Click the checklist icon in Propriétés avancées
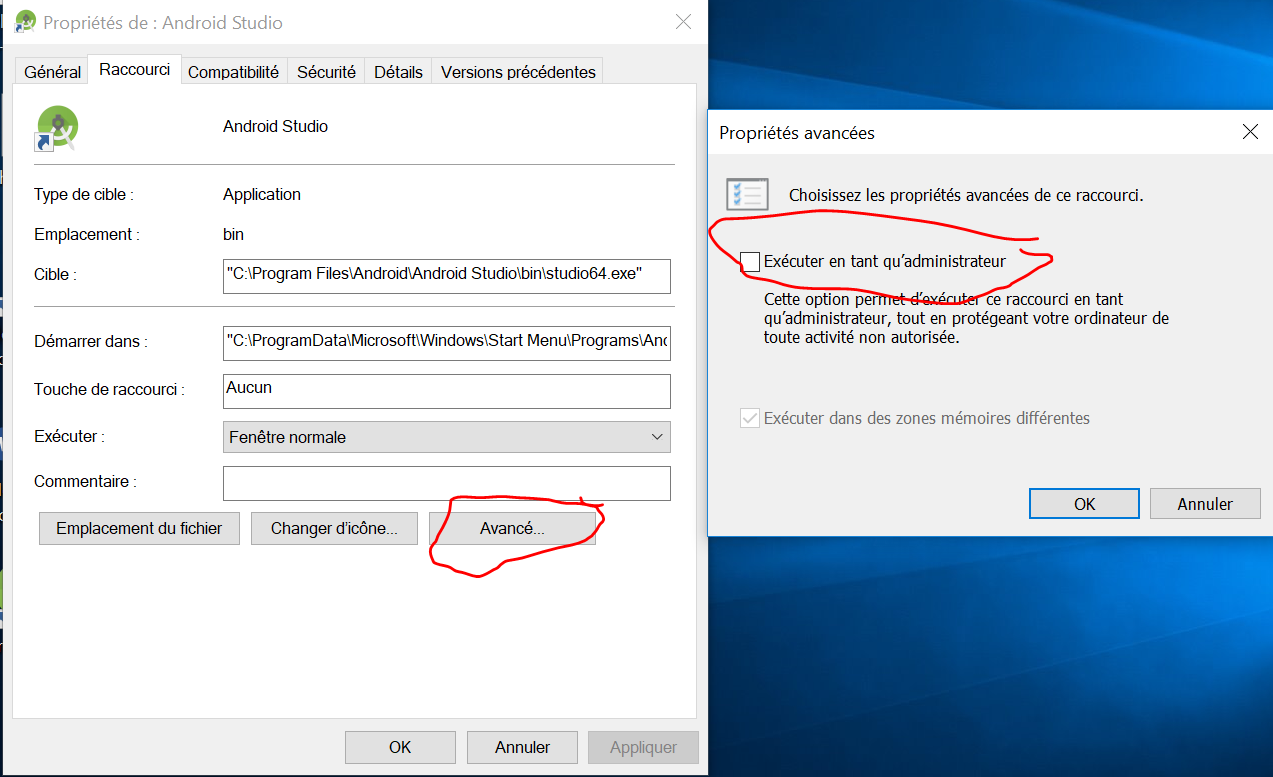Viewport: 1273px width, 777px height. [x=747, y=194]
